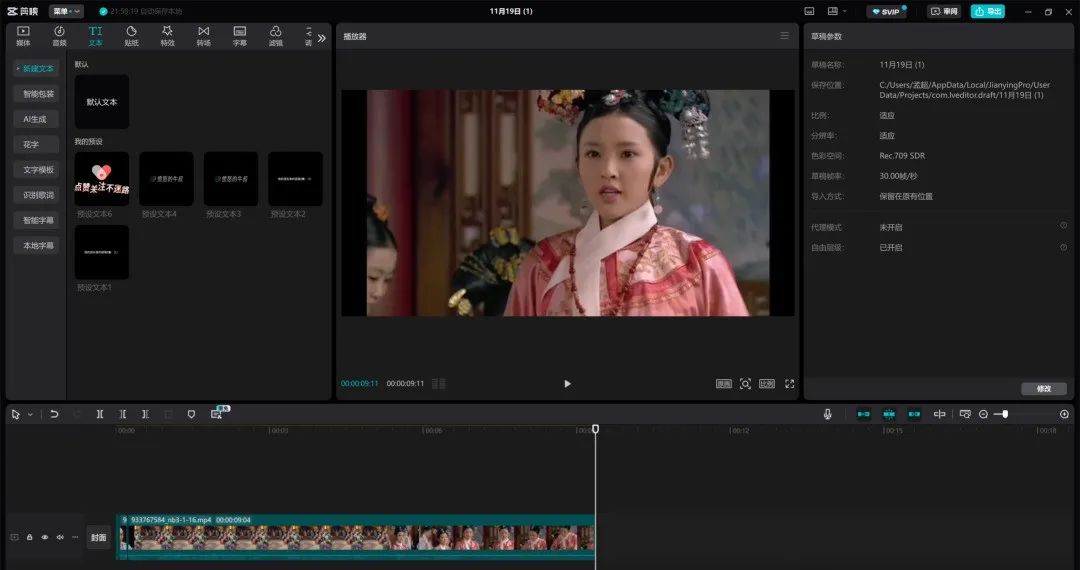Click the info icon beside 自由层级
This screenshot has width=1080, height=570.
click(1063, 246)
